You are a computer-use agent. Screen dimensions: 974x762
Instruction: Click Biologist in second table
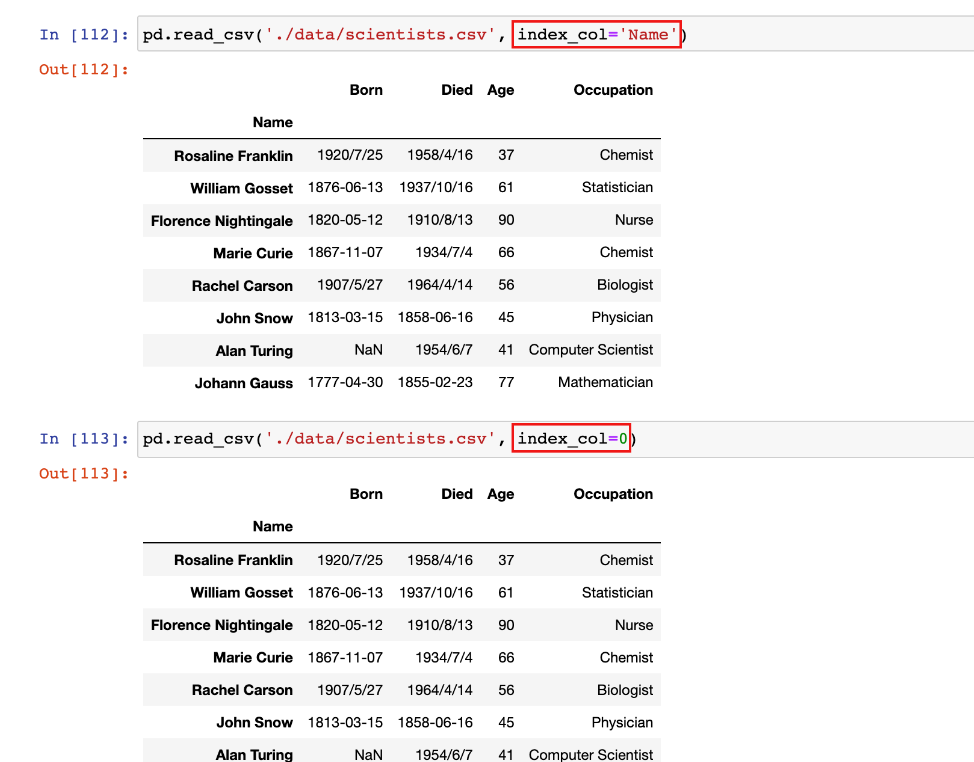(x=625, y=690)
